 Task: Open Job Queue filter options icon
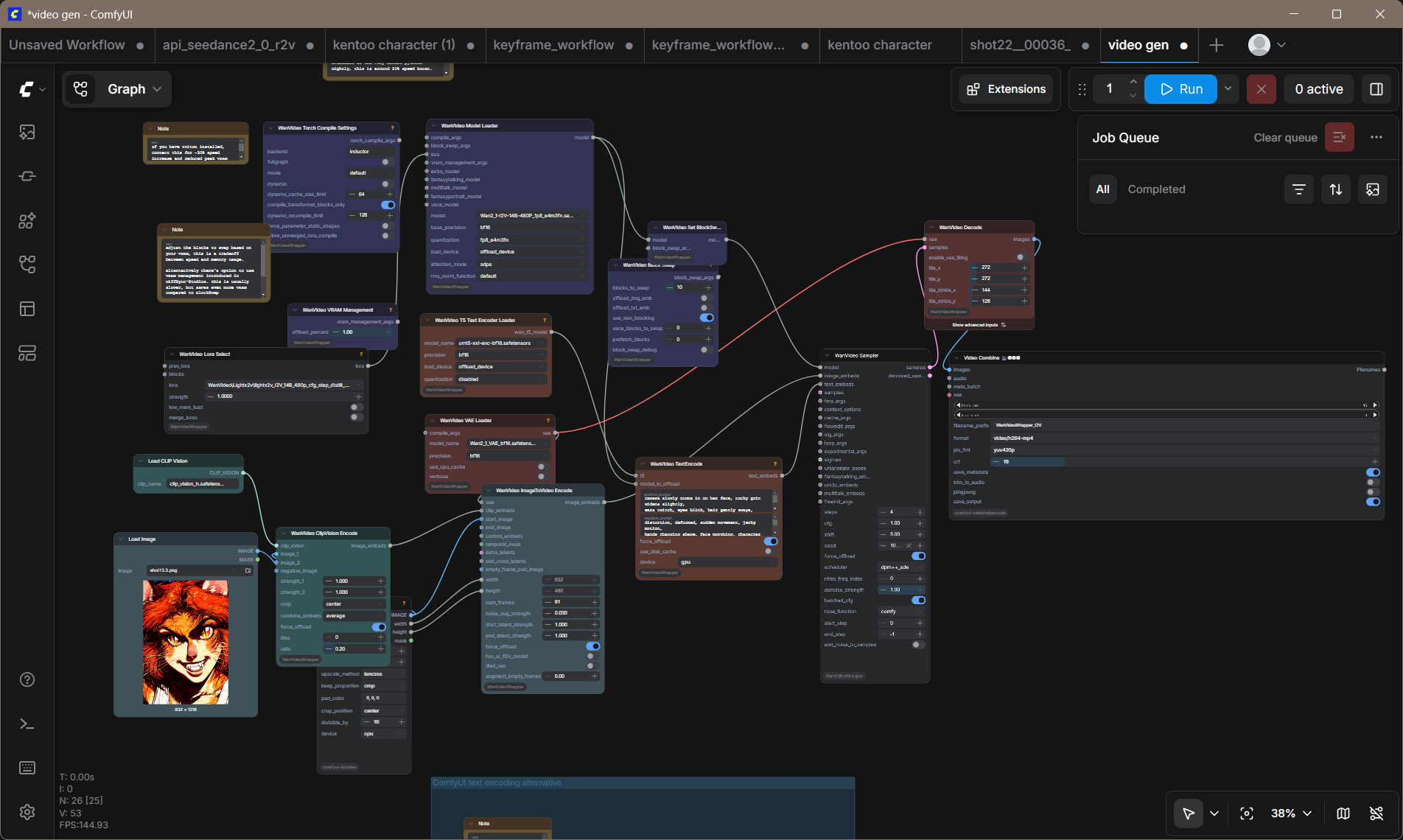click(1299, 189)
